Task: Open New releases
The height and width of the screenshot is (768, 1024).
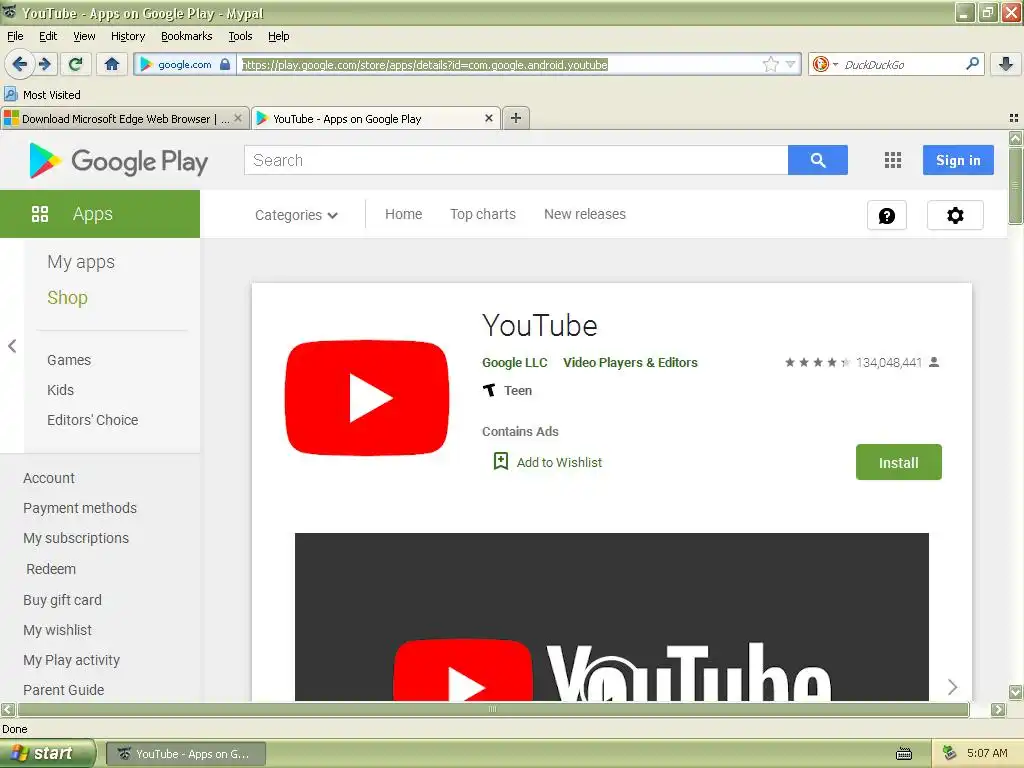Action: point(584,214)
